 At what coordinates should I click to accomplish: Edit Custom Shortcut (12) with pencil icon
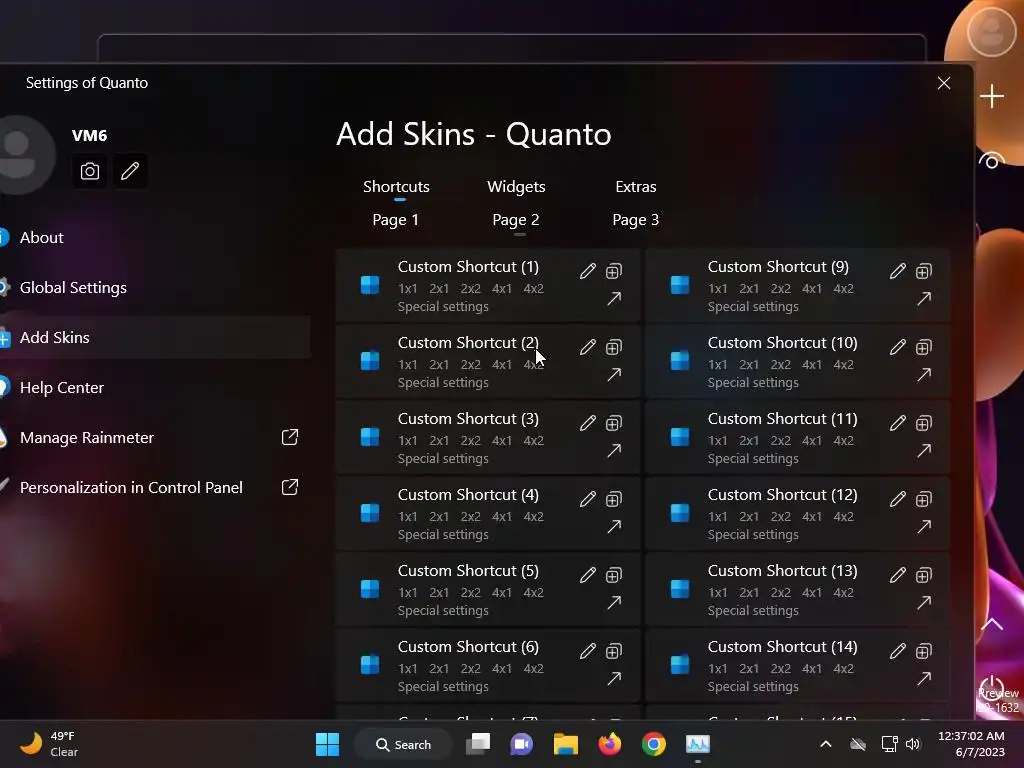(898, 499)
